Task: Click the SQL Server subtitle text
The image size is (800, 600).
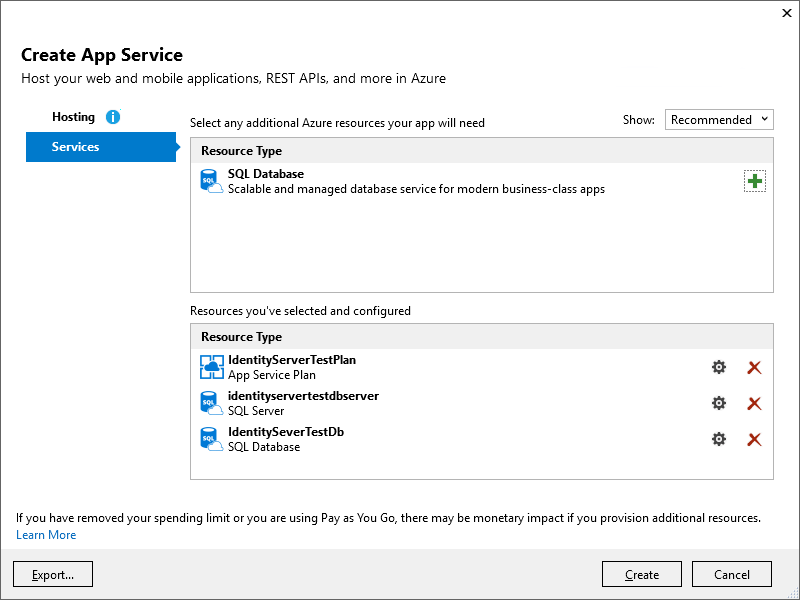Action: point(256,411)
